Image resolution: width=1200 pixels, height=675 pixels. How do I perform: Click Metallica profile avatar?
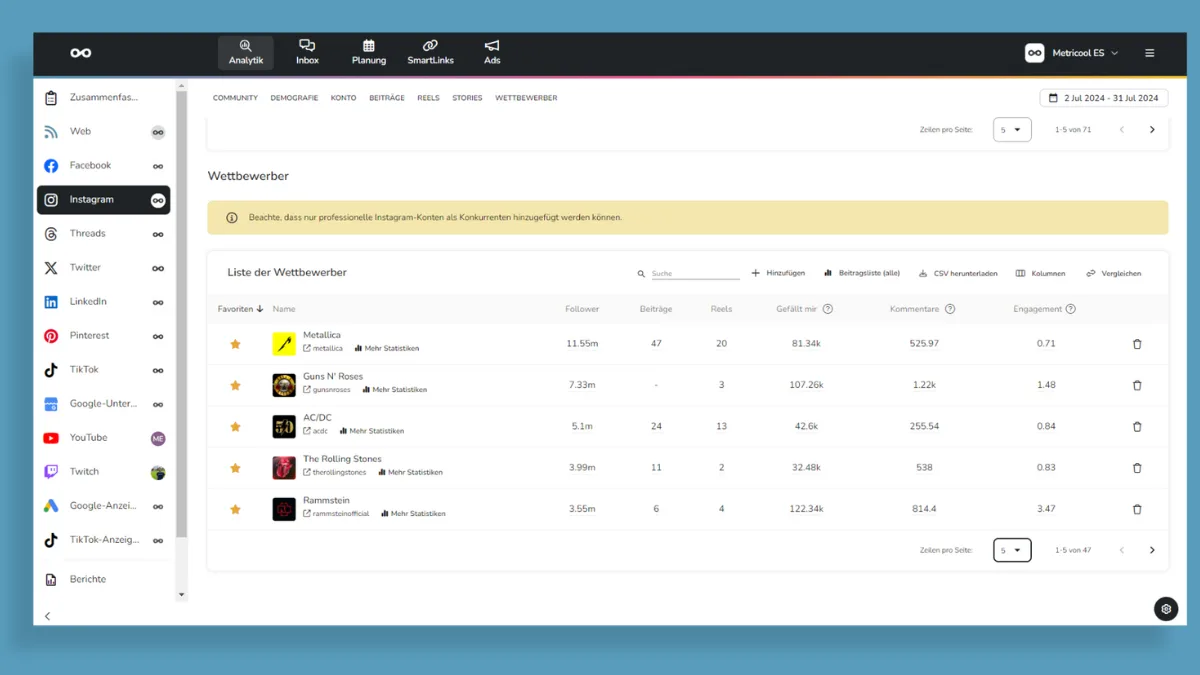[x=284, y=344]
